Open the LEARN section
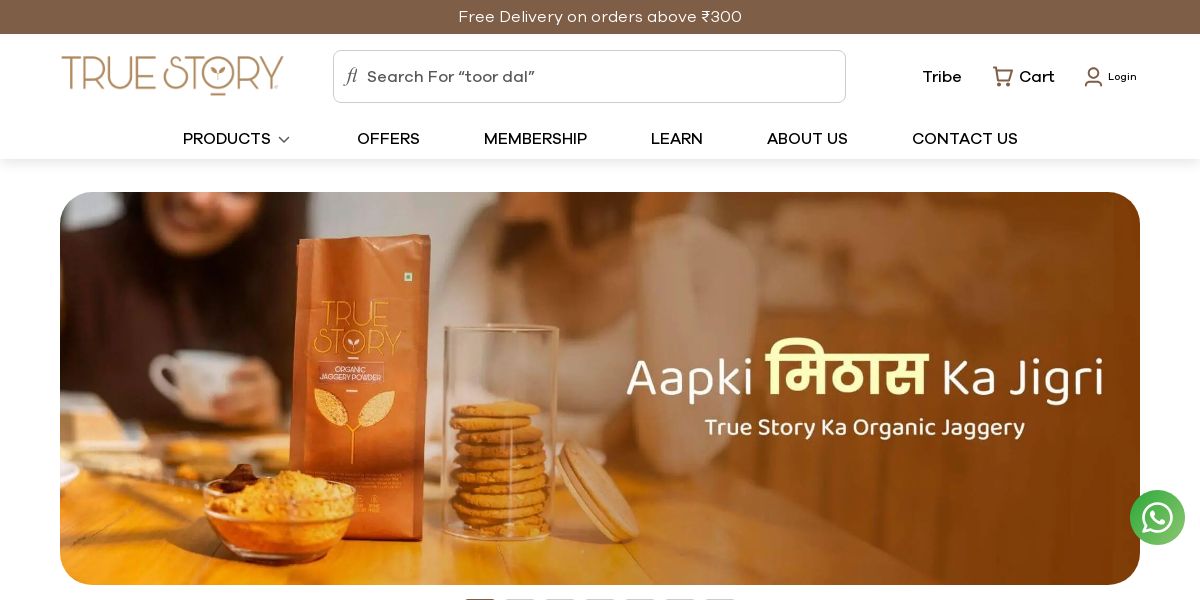Image resolution: width=1200 pixels, height=600 pixels. (677, 139)
